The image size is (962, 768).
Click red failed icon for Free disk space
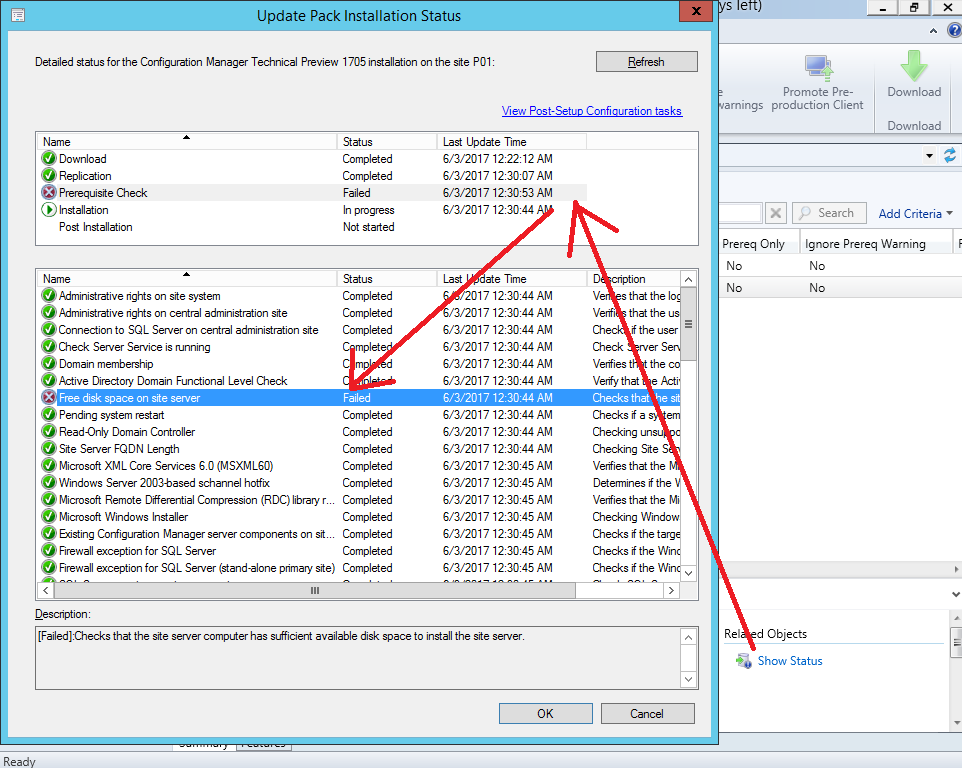pos(48,397)
